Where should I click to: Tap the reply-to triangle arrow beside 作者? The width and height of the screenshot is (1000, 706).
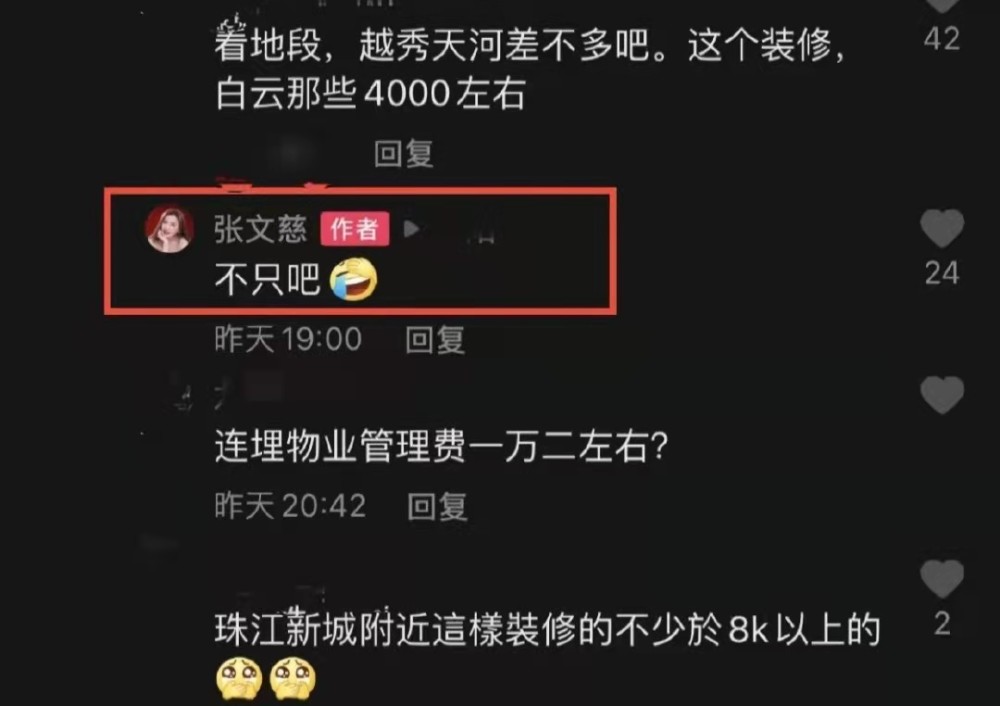pos(411,228)
